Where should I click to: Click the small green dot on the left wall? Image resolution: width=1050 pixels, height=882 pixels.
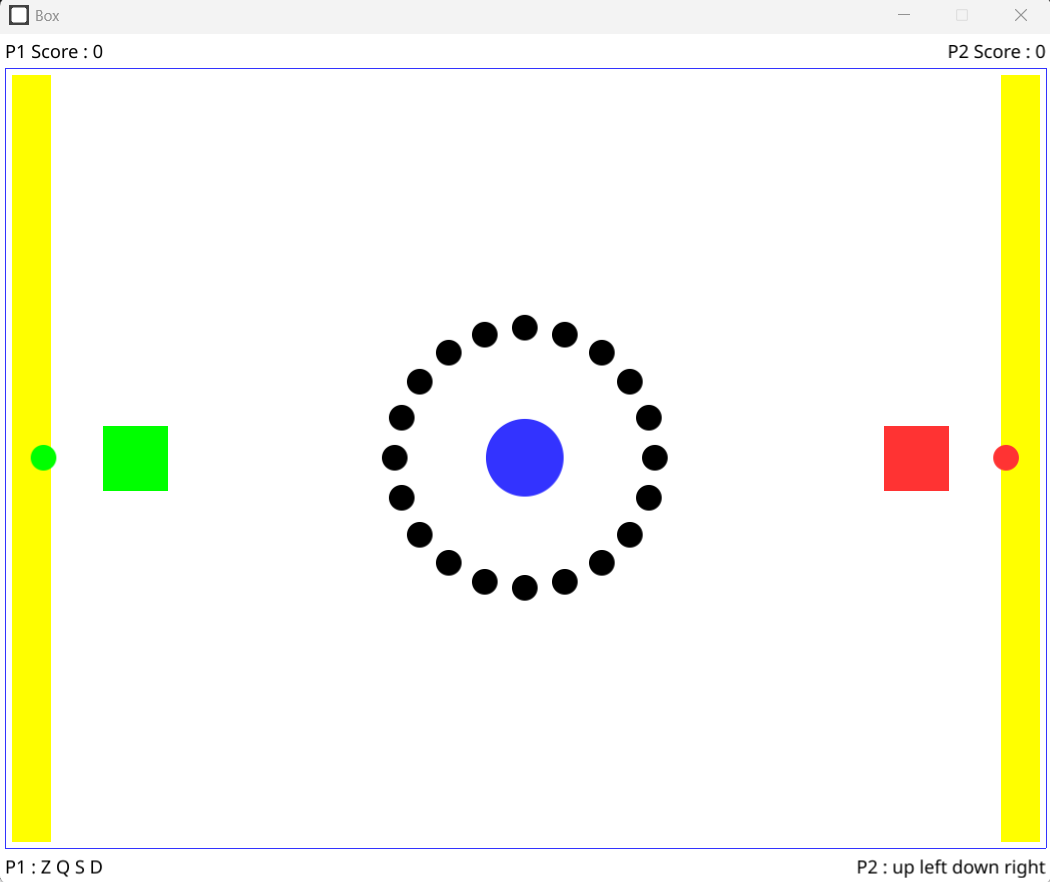point(42,457)
